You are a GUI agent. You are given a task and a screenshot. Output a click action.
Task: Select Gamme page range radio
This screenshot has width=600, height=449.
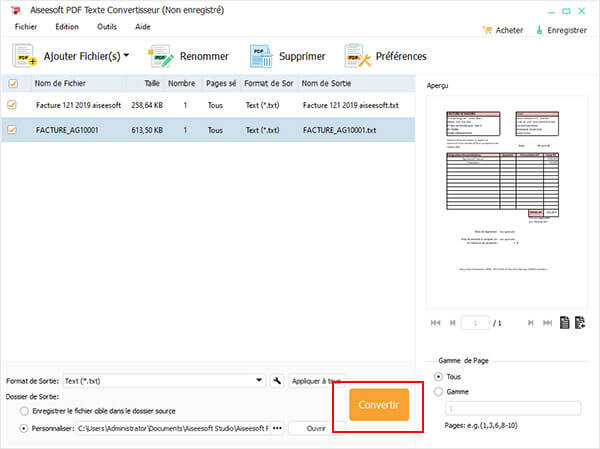tap(439, 392)
